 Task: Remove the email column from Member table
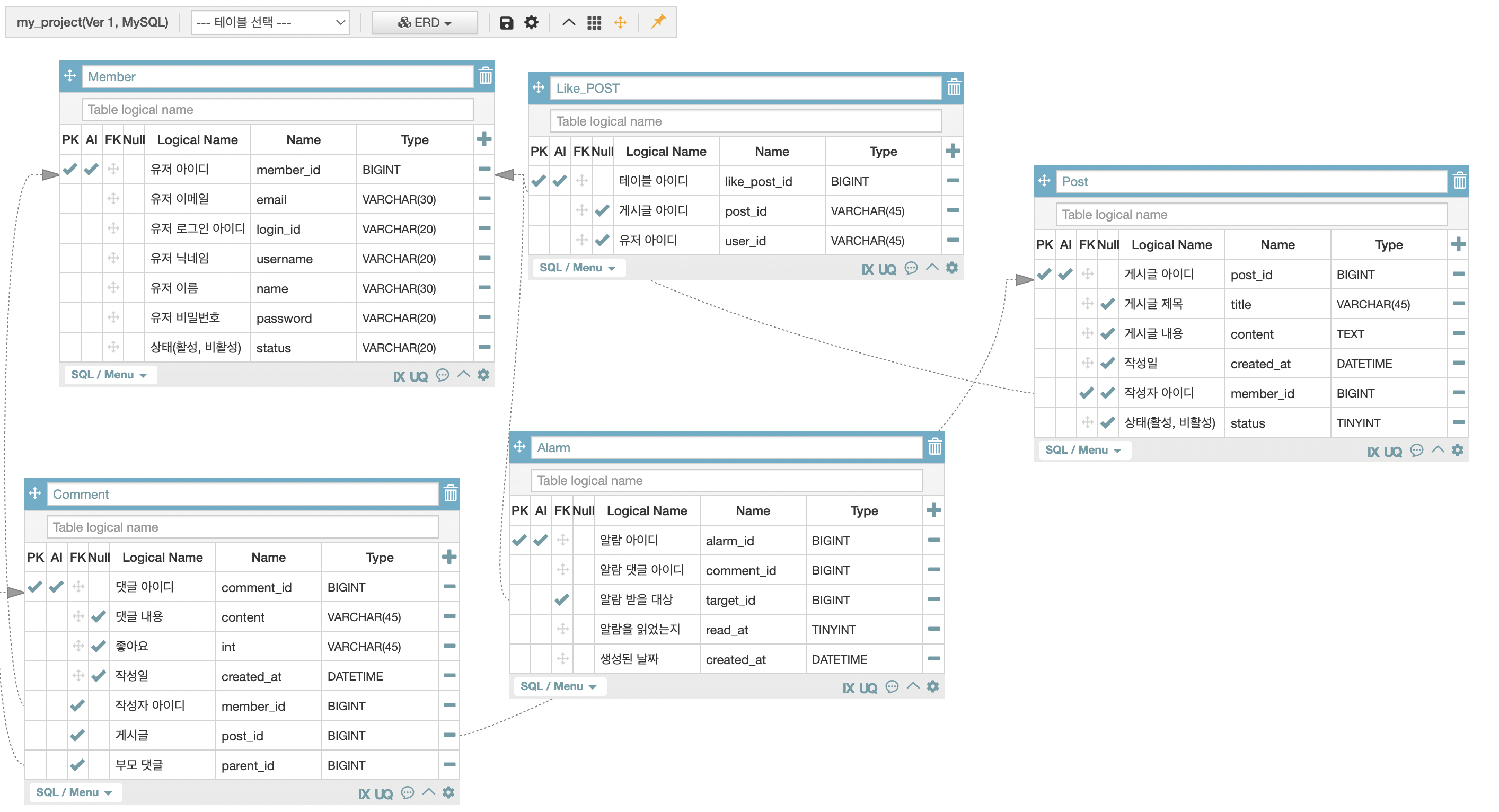484,199
